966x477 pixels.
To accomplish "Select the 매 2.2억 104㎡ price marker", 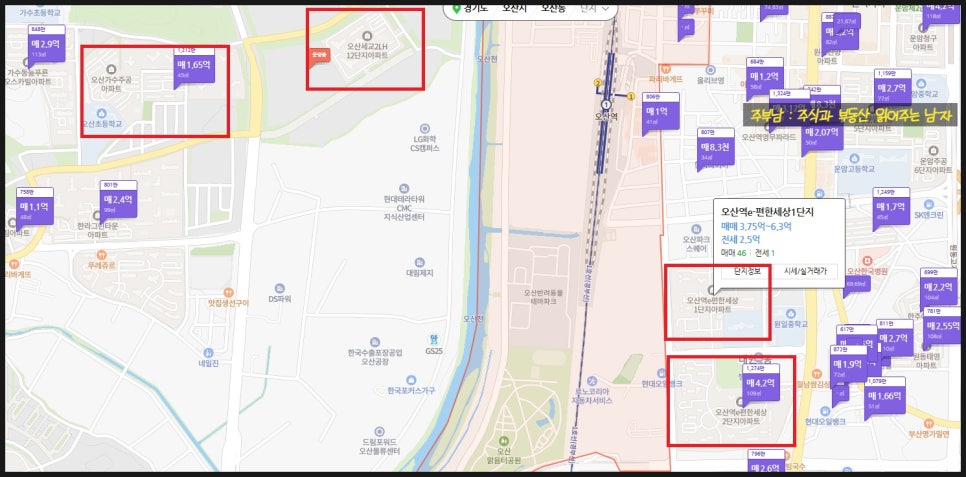I will [939, 288].
